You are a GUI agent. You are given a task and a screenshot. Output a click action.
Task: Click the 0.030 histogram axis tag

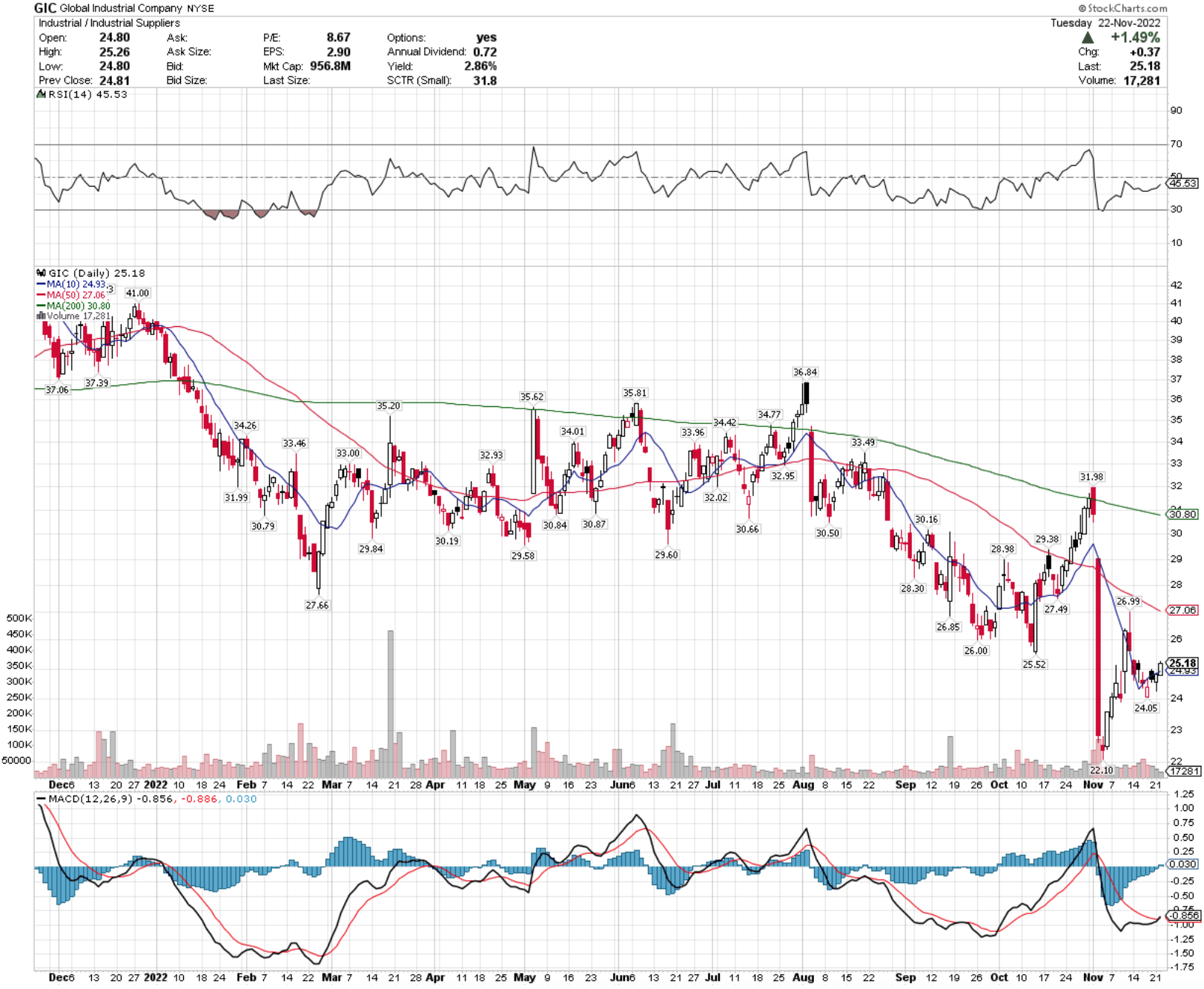click(1182, 864)
